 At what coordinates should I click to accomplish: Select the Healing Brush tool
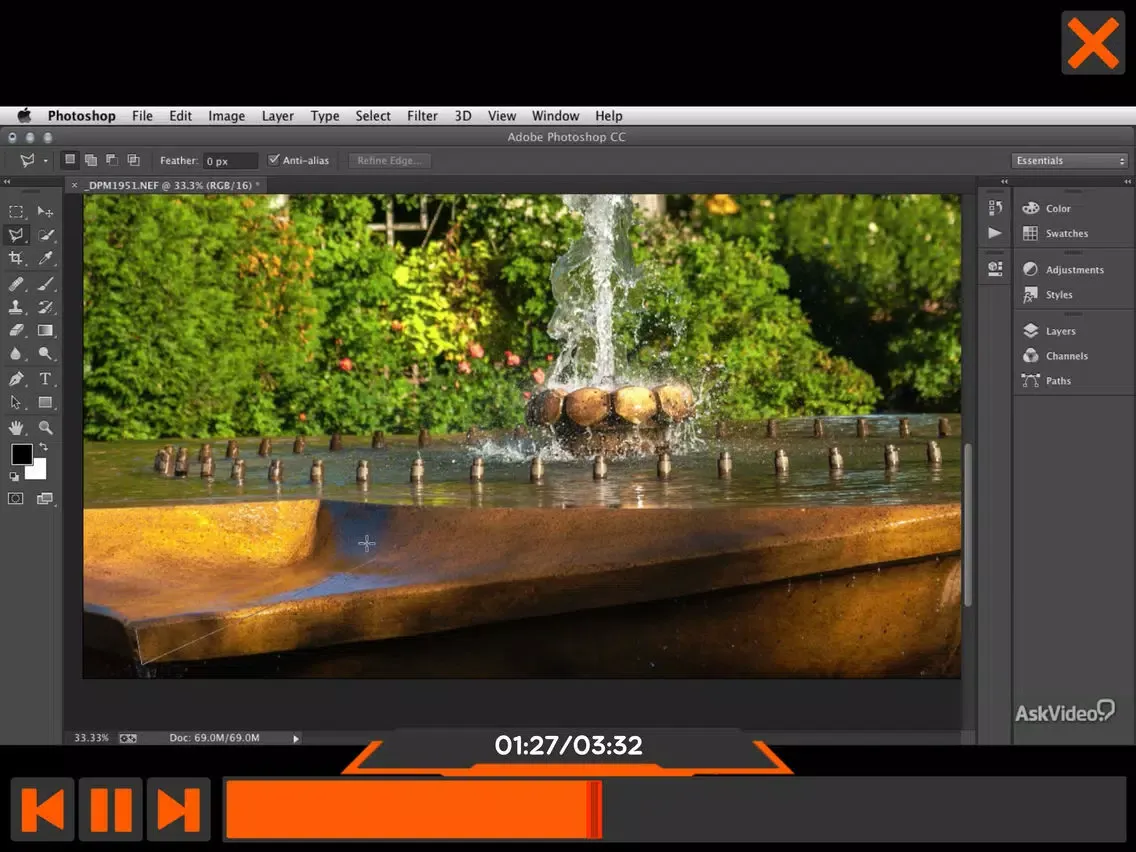pyautogui.click(x=16, y=283)
